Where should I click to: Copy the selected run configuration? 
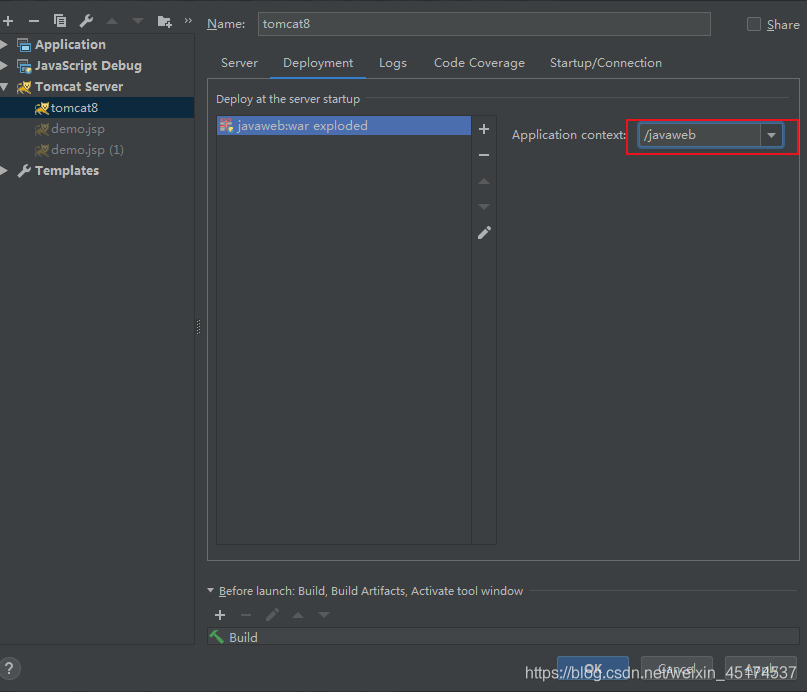click(60, 21)
